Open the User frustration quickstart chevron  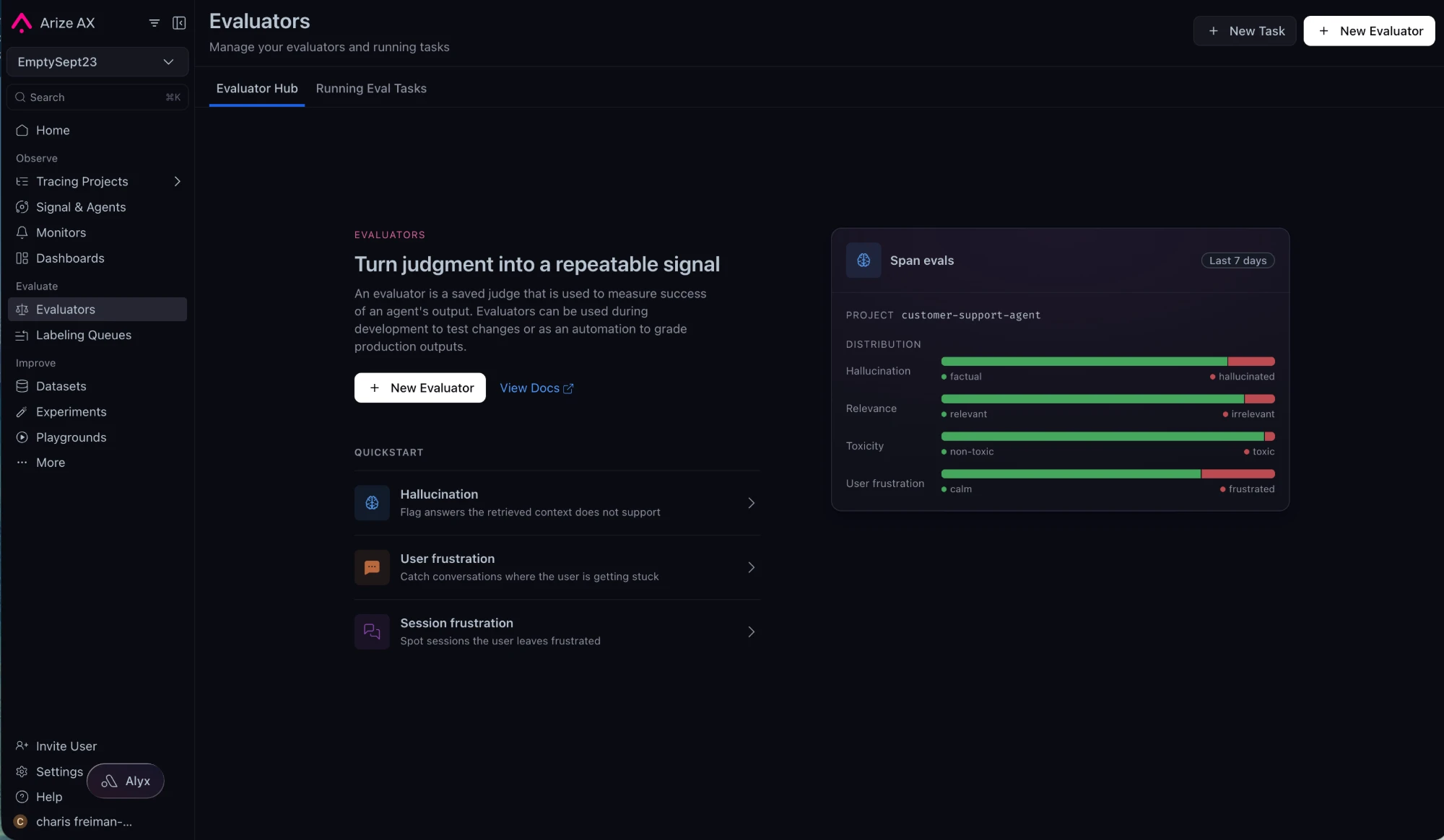pyautogui.click(x=751, y=567)
